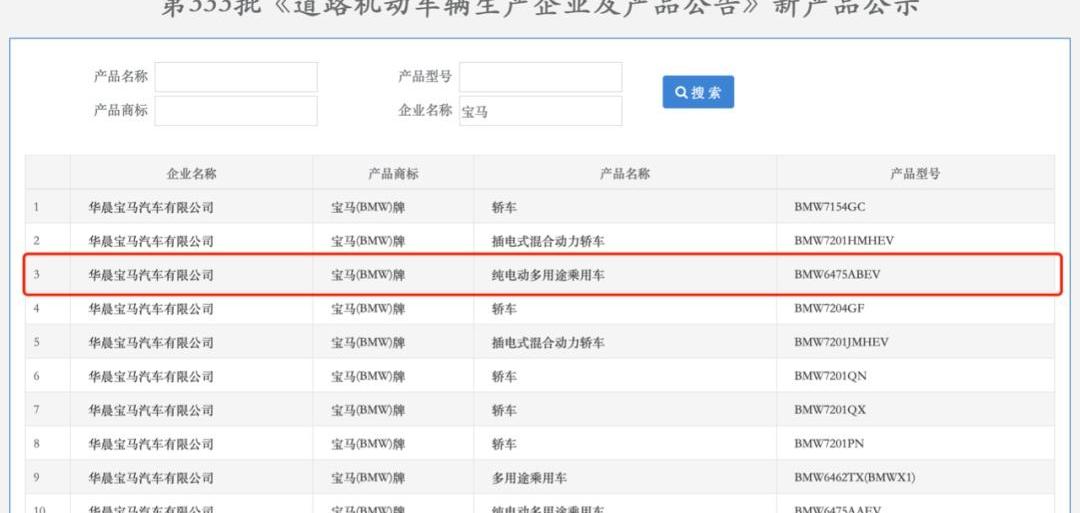The image size is (1080, 513).
Task: Select model cell BMW7201QN
Action: [x=830, y=376]
